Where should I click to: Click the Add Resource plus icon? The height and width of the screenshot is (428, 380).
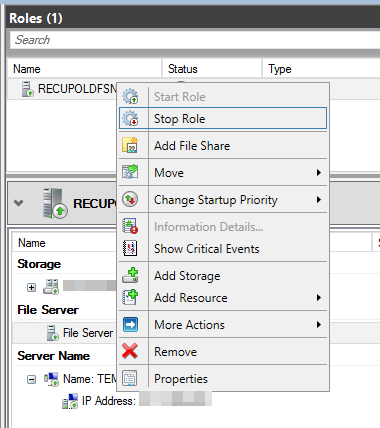[130, 297]
